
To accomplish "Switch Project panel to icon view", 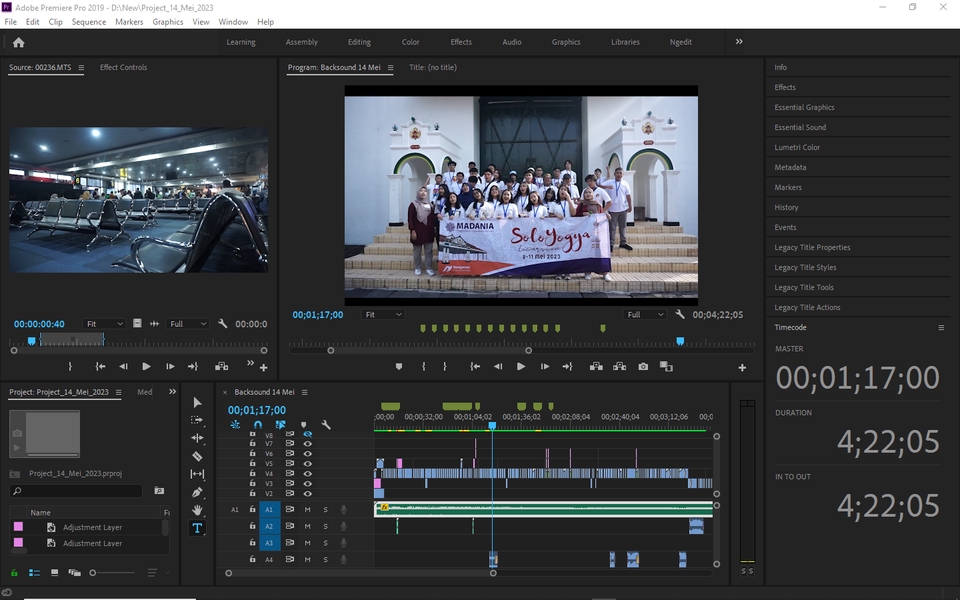I will point(54,572).
